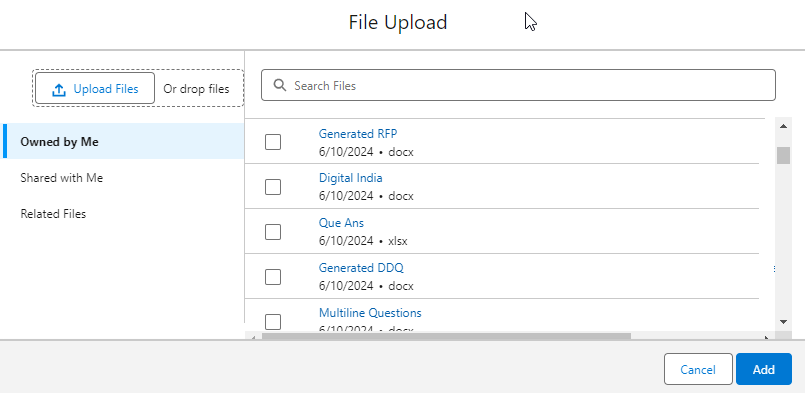This screenshot has height=393, width=805.
Task: Click the File Upload dialog title
Action: (398, 22)
